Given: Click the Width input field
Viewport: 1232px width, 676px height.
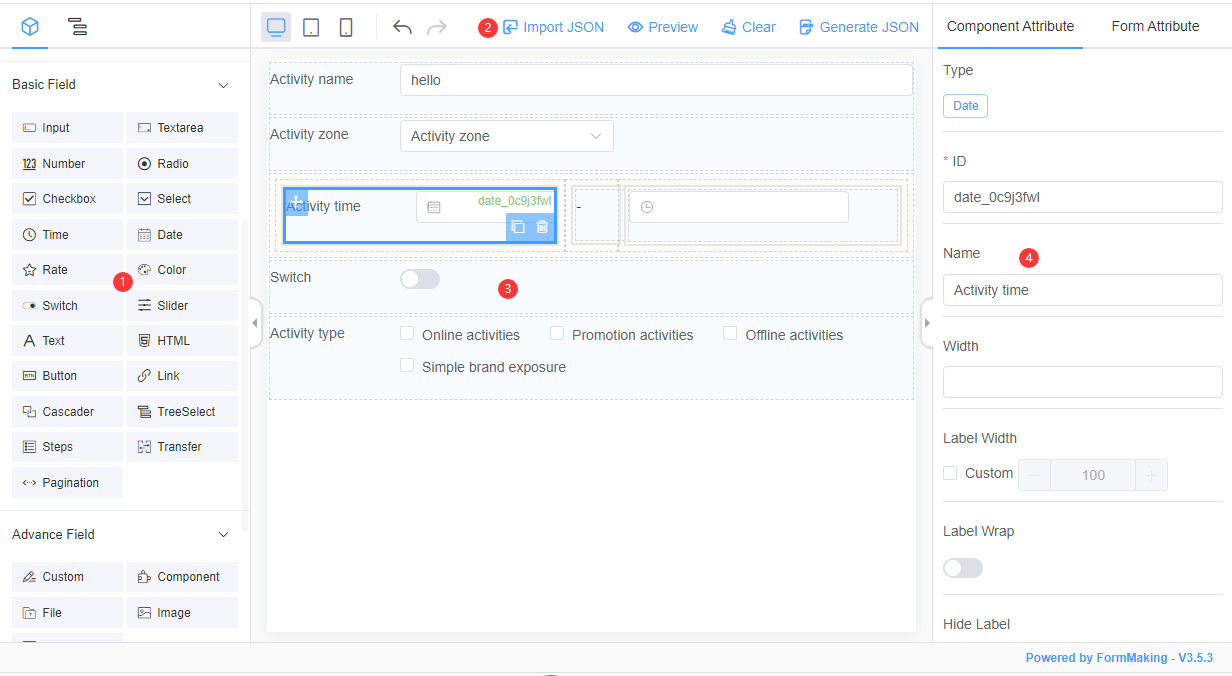Looking at the screenshot, I should click(x=1083, y=382).
